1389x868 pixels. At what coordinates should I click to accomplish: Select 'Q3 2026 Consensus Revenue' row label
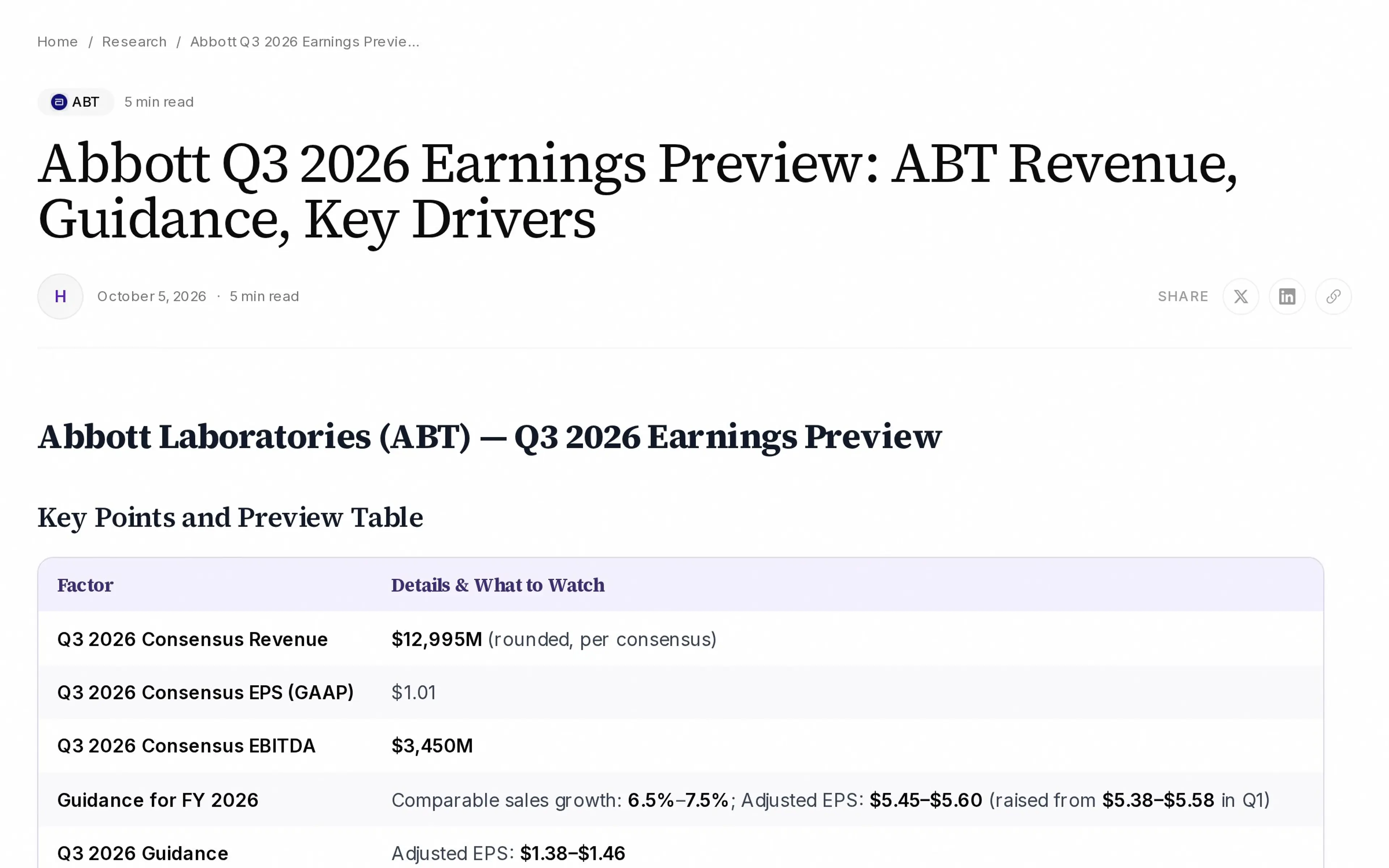tap(192, 639)
